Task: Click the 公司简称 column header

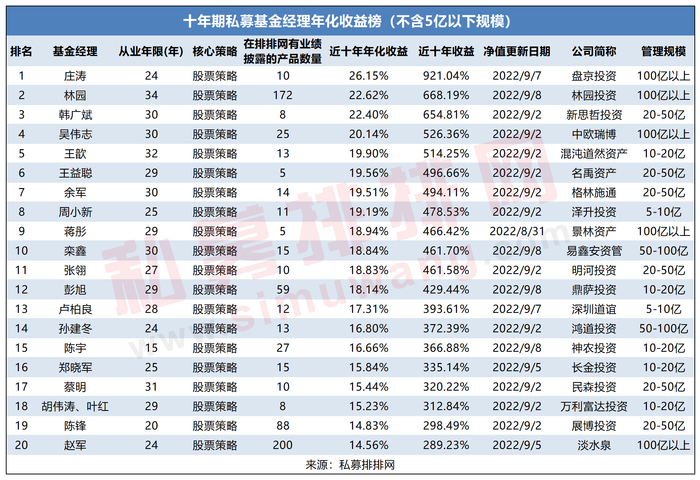Action: point(594,51)
